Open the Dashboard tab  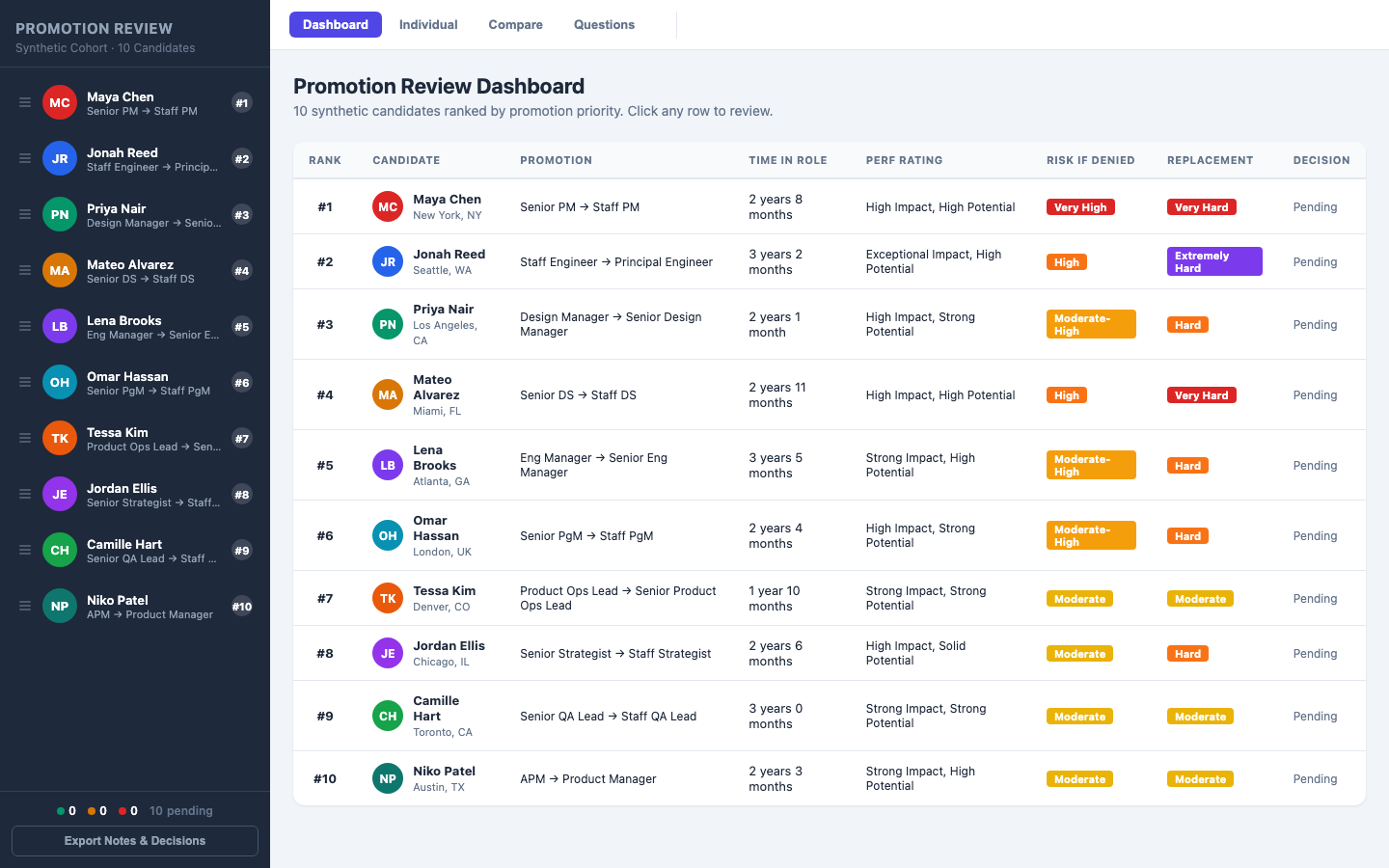[336, 24]
